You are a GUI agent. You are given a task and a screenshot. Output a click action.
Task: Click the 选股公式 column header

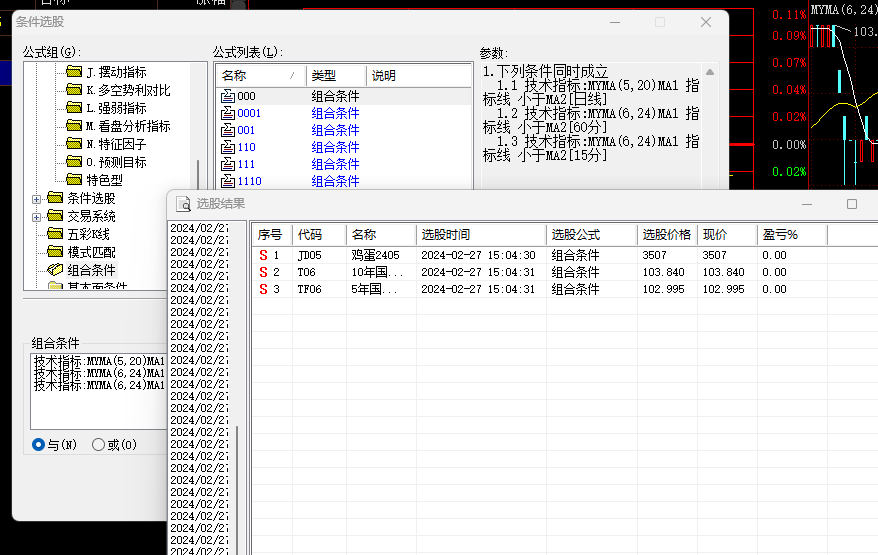(591, 235)
